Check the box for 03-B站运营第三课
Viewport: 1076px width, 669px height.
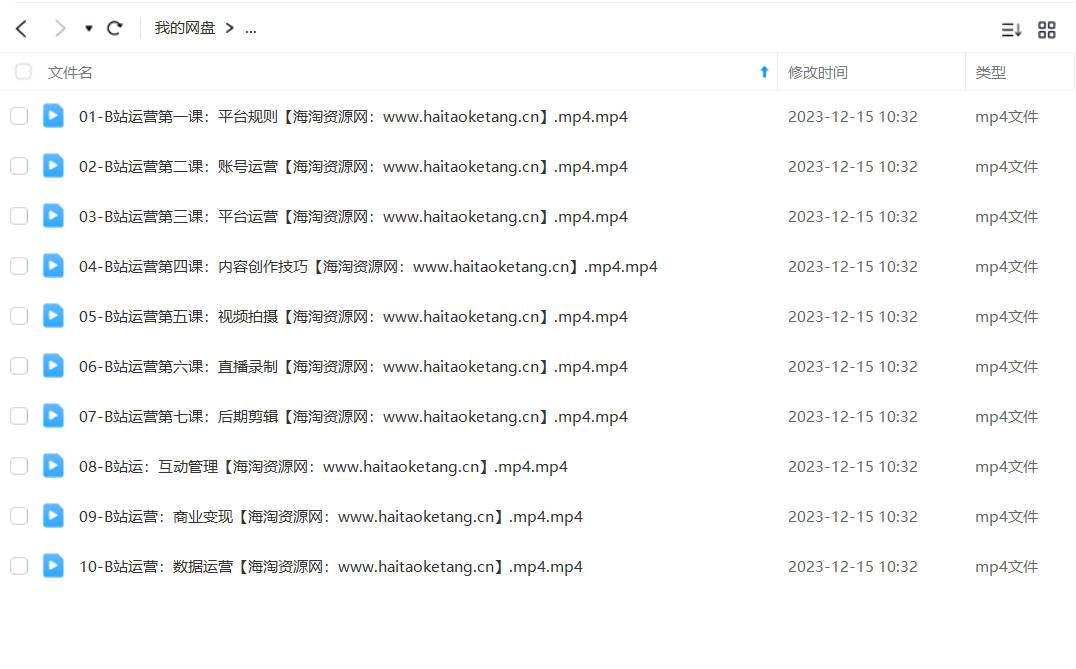(19, 216)
